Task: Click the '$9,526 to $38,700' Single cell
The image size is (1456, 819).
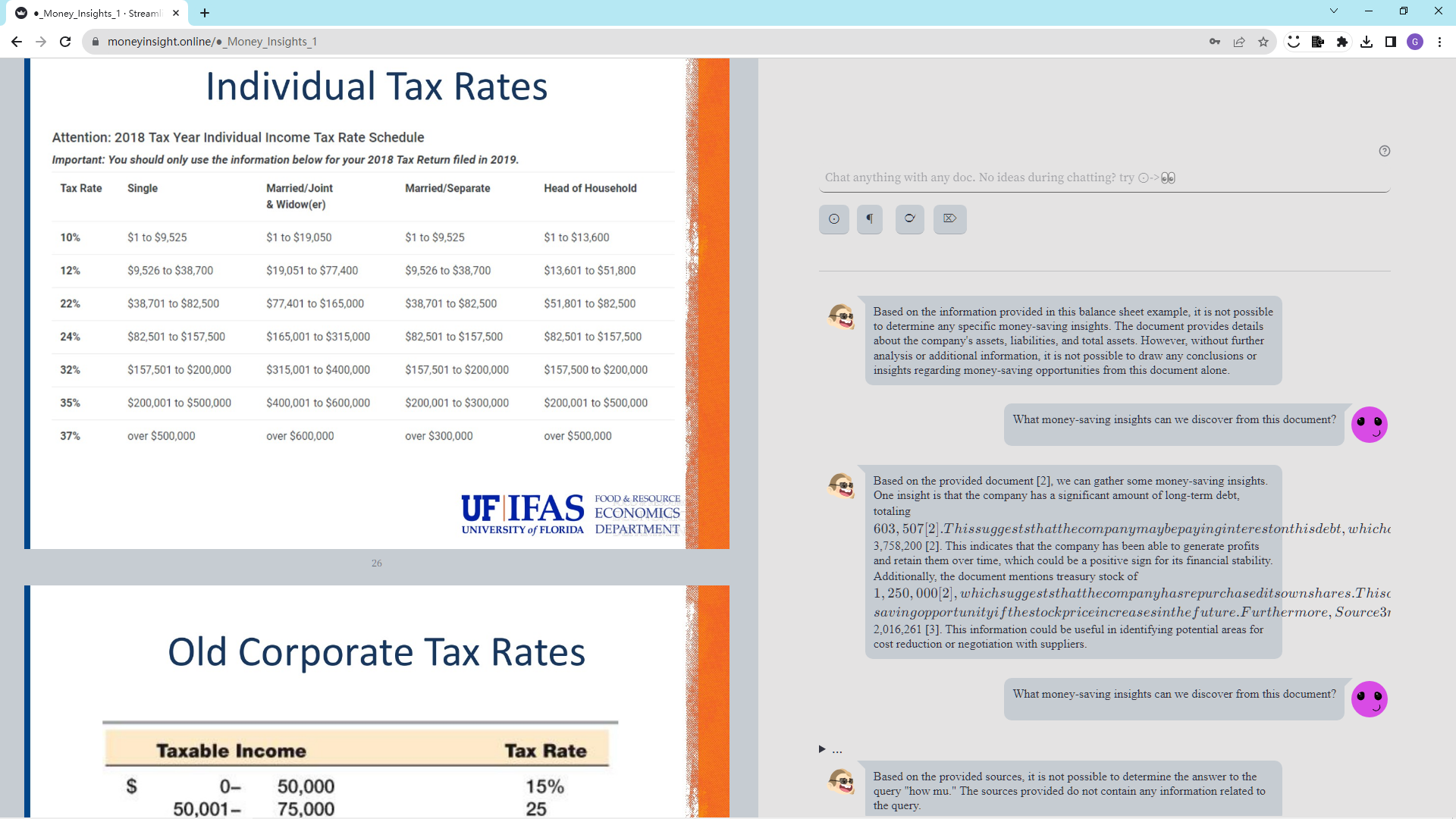Action: [170, 271]
